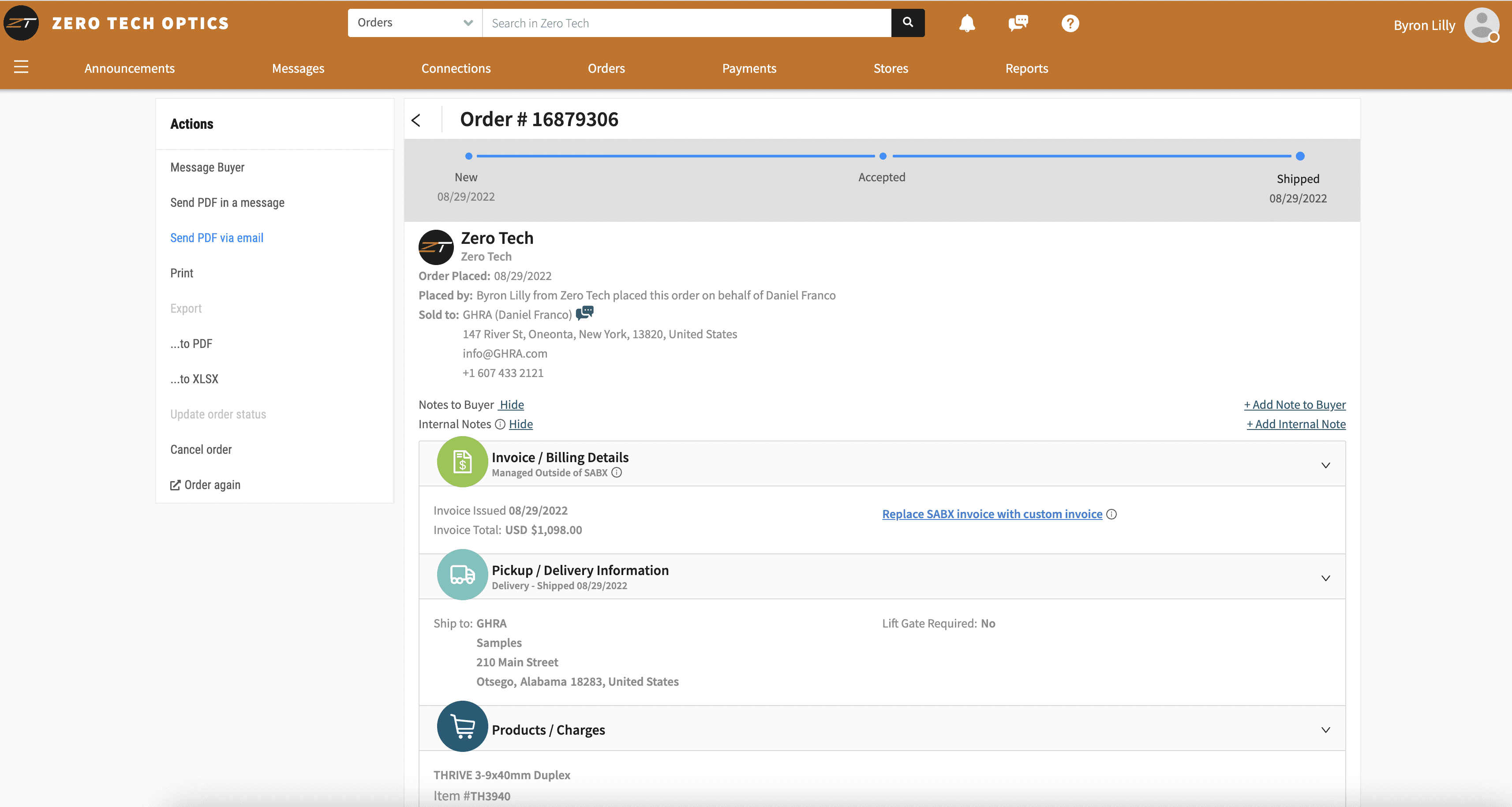Select Cancel order action
The image size is (1512, 807).
pyautogui.click(x=201, y=449)
